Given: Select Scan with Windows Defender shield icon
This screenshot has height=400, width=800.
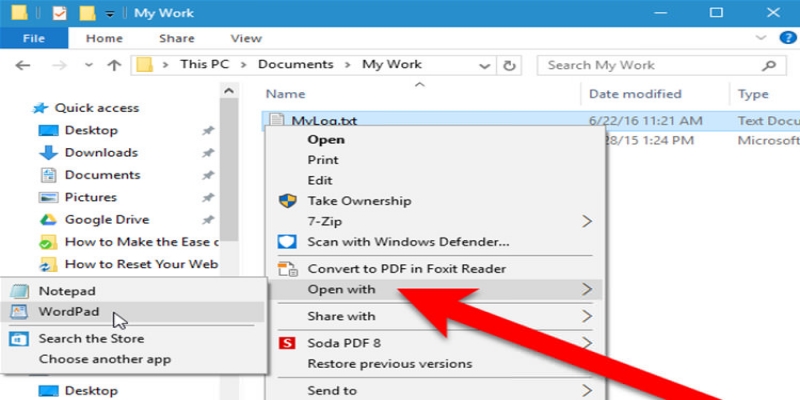Looking at the screenshot, I should [x=288, y=242].
